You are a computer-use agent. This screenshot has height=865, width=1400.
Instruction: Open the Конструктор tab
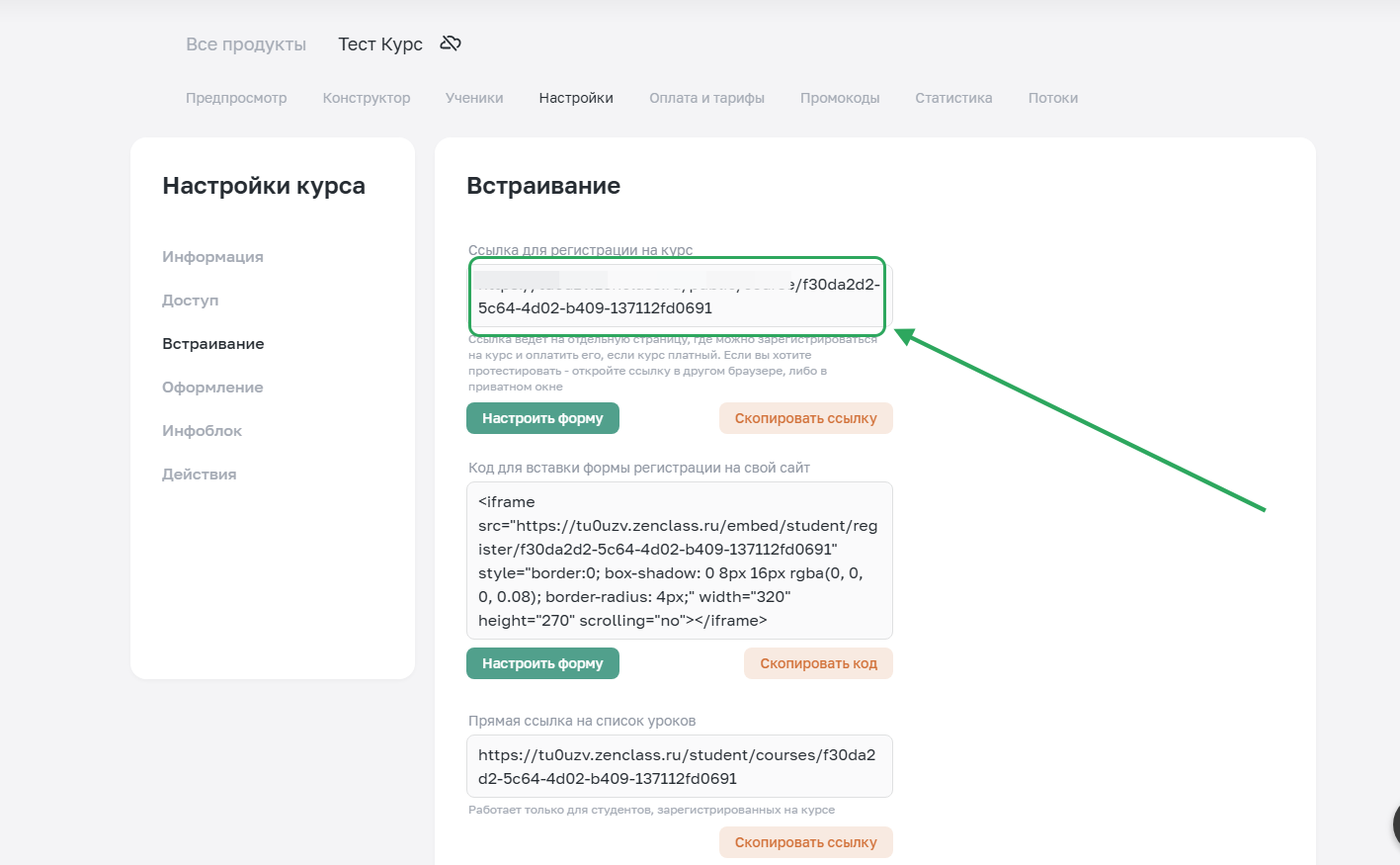[367, 98]
